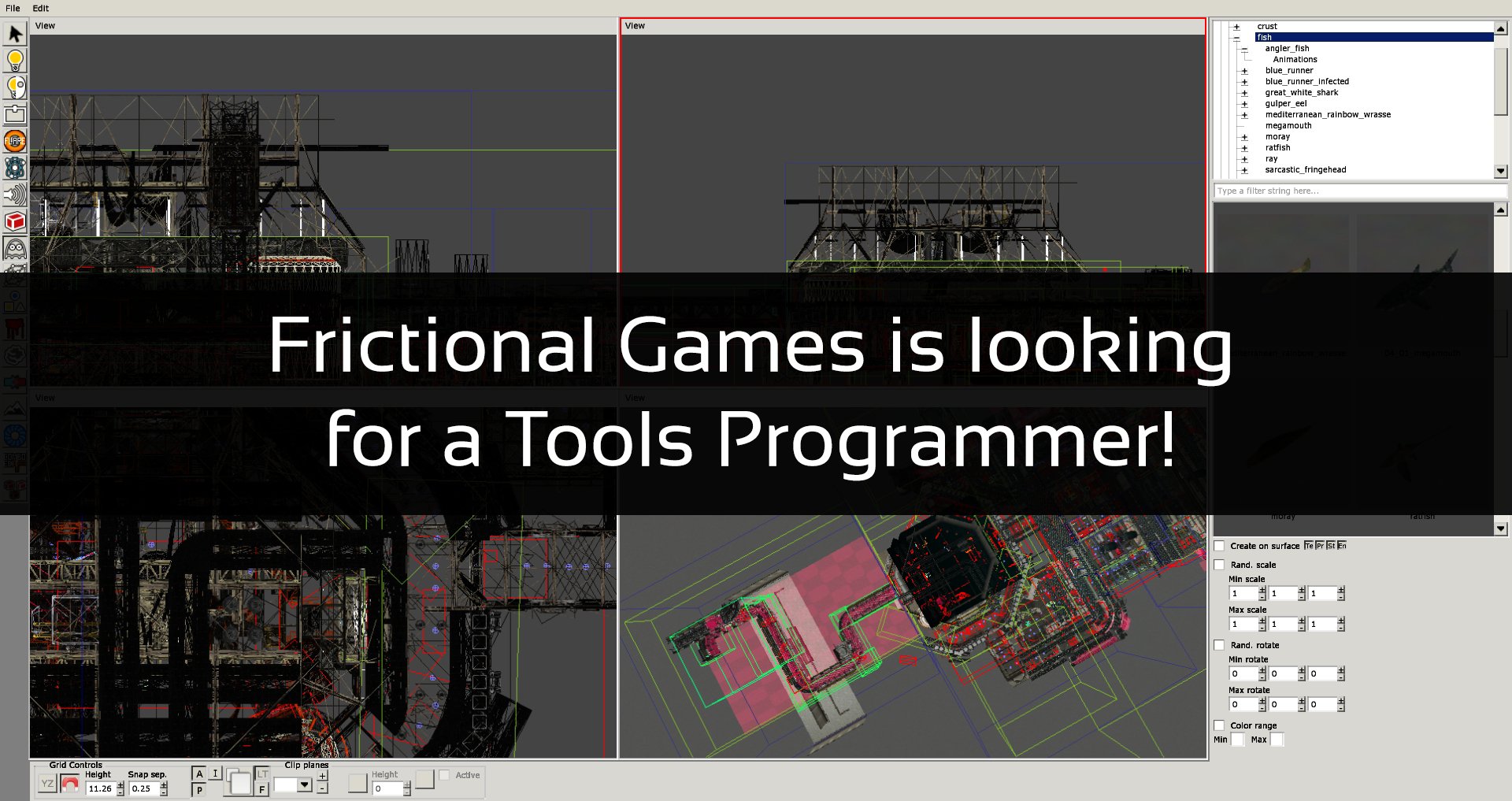This screenshot has width=1512, height=801.
Task: Select the speaker sound tool
Action: click(15, 195)
